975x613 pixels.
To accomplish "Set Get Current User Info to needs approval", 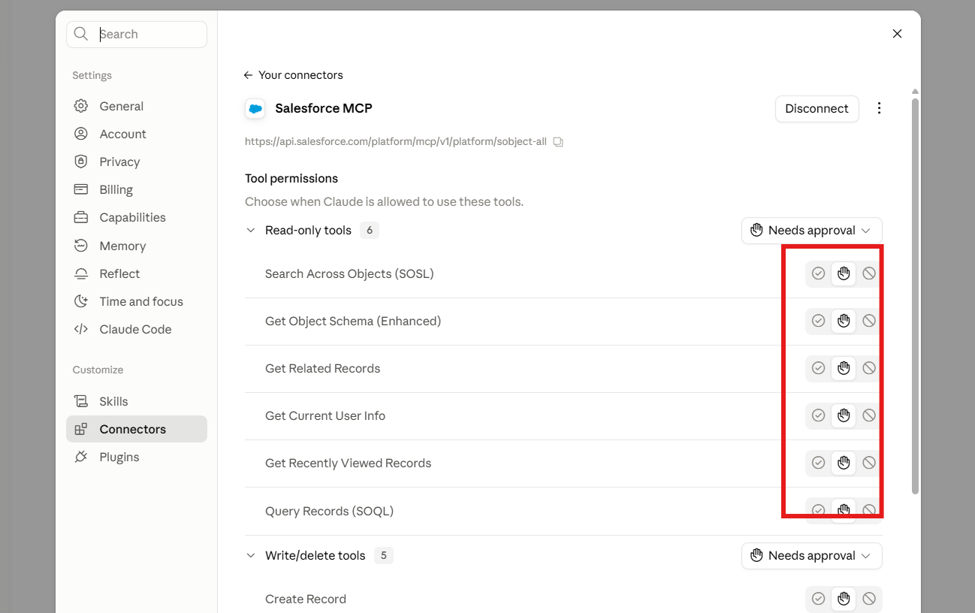I will tap(844, 415).
